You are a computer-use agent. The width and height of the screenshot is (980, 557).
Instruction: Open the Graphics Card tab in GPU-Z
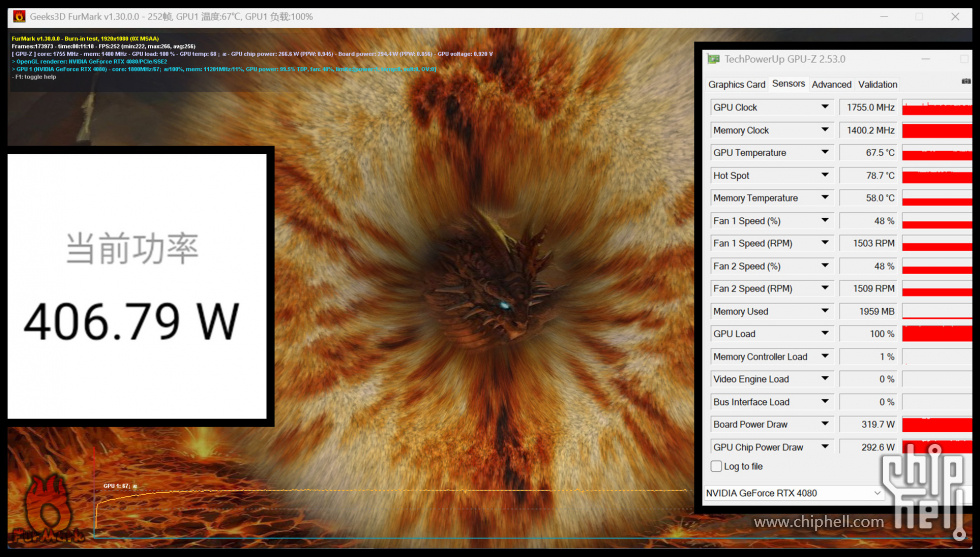[736, 84]
